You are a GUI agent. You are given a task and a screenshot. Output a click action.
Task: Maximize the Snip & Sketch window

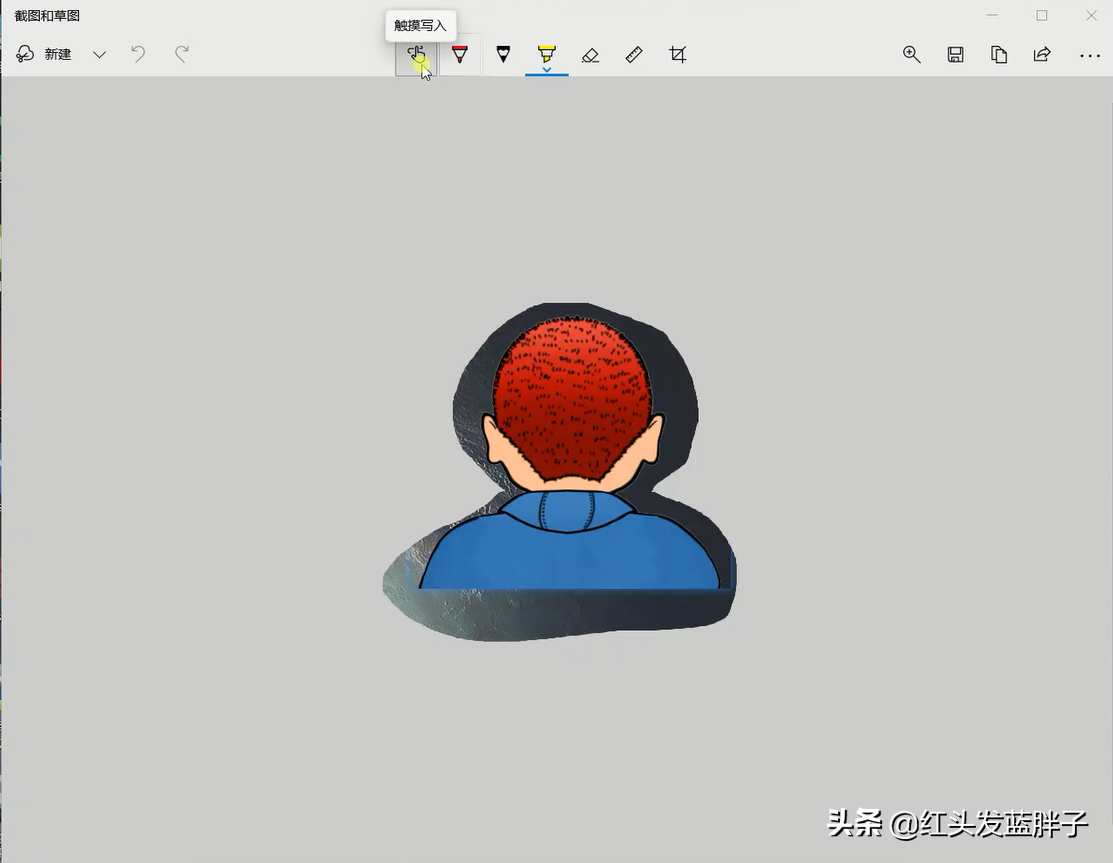1041,16
